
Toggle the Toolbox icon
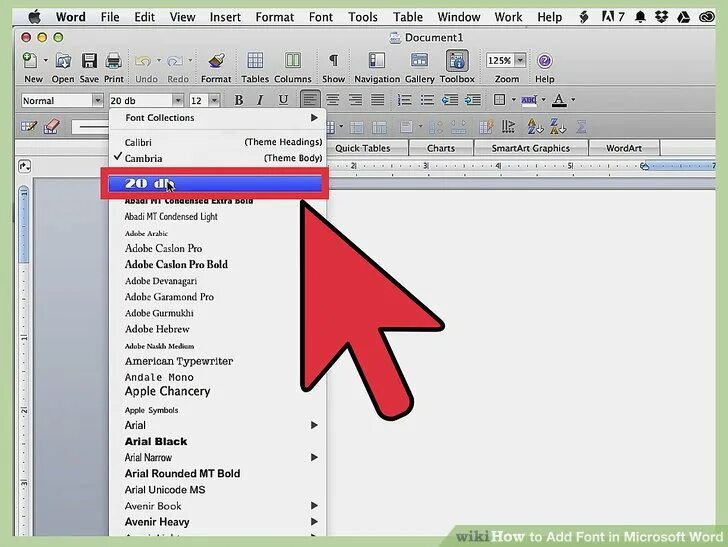pos(457,61)
